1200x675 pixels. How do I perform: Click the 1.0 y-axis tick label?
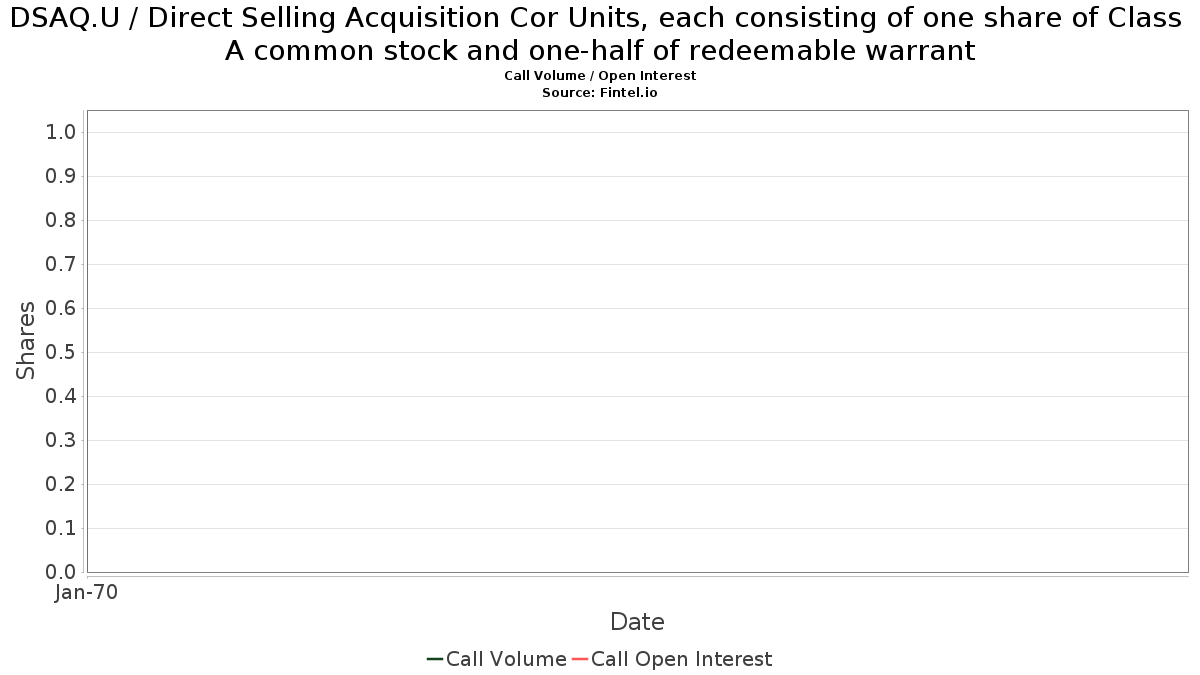(x=62, y=132)
